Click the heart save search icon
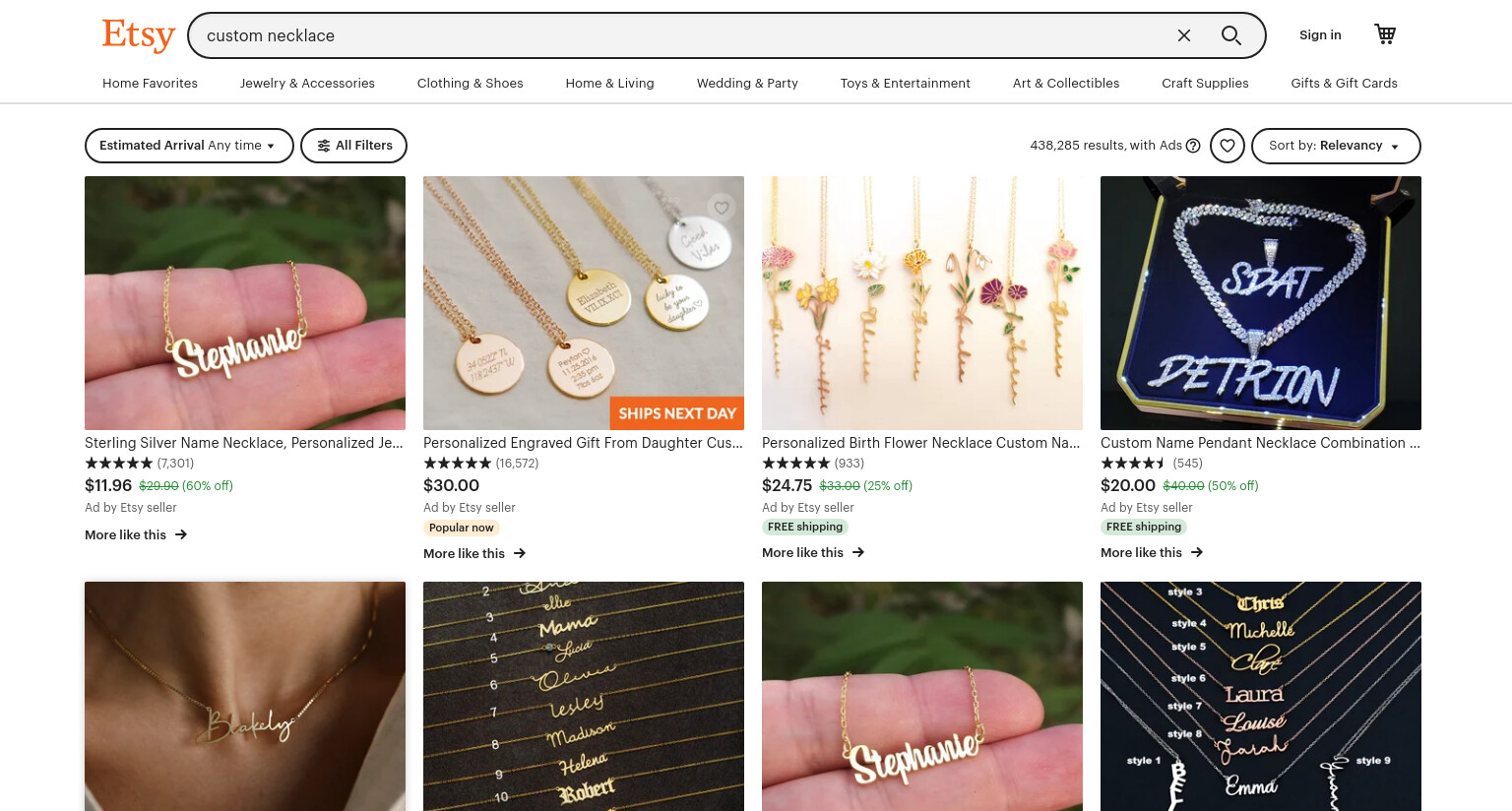Screen dimensions: 1512x811 click(1228, 146)
